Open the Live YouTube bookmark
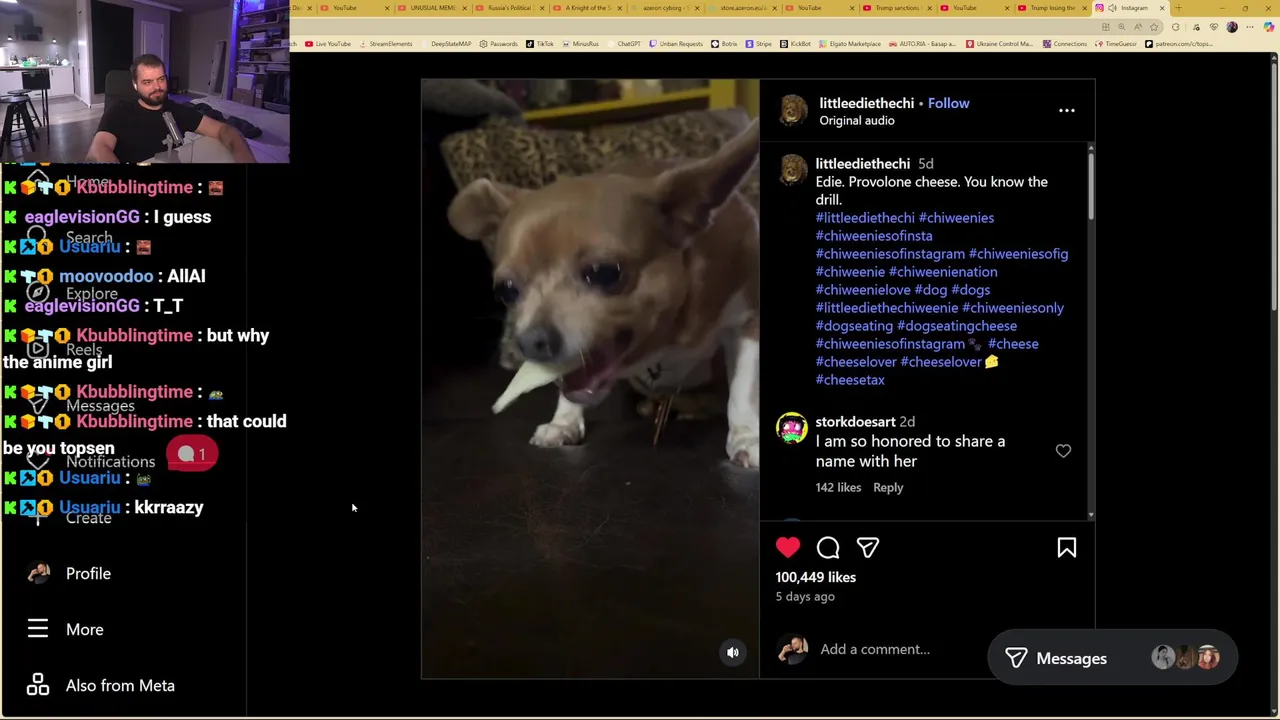Viewport: 1280px width, 720px height. coord(327,44)
